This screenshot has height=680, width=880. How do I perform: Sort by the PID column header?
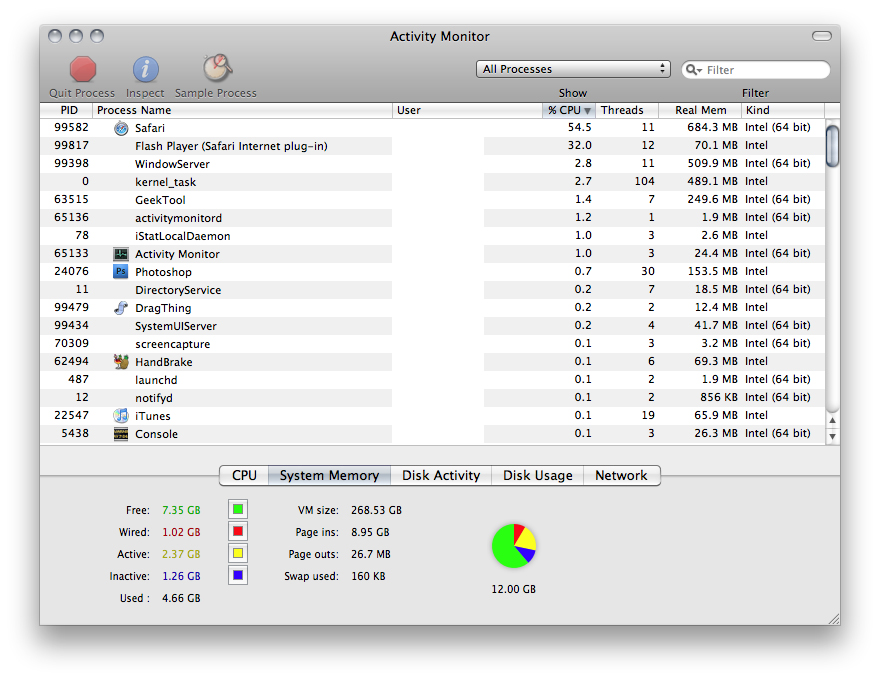(66, 110)
